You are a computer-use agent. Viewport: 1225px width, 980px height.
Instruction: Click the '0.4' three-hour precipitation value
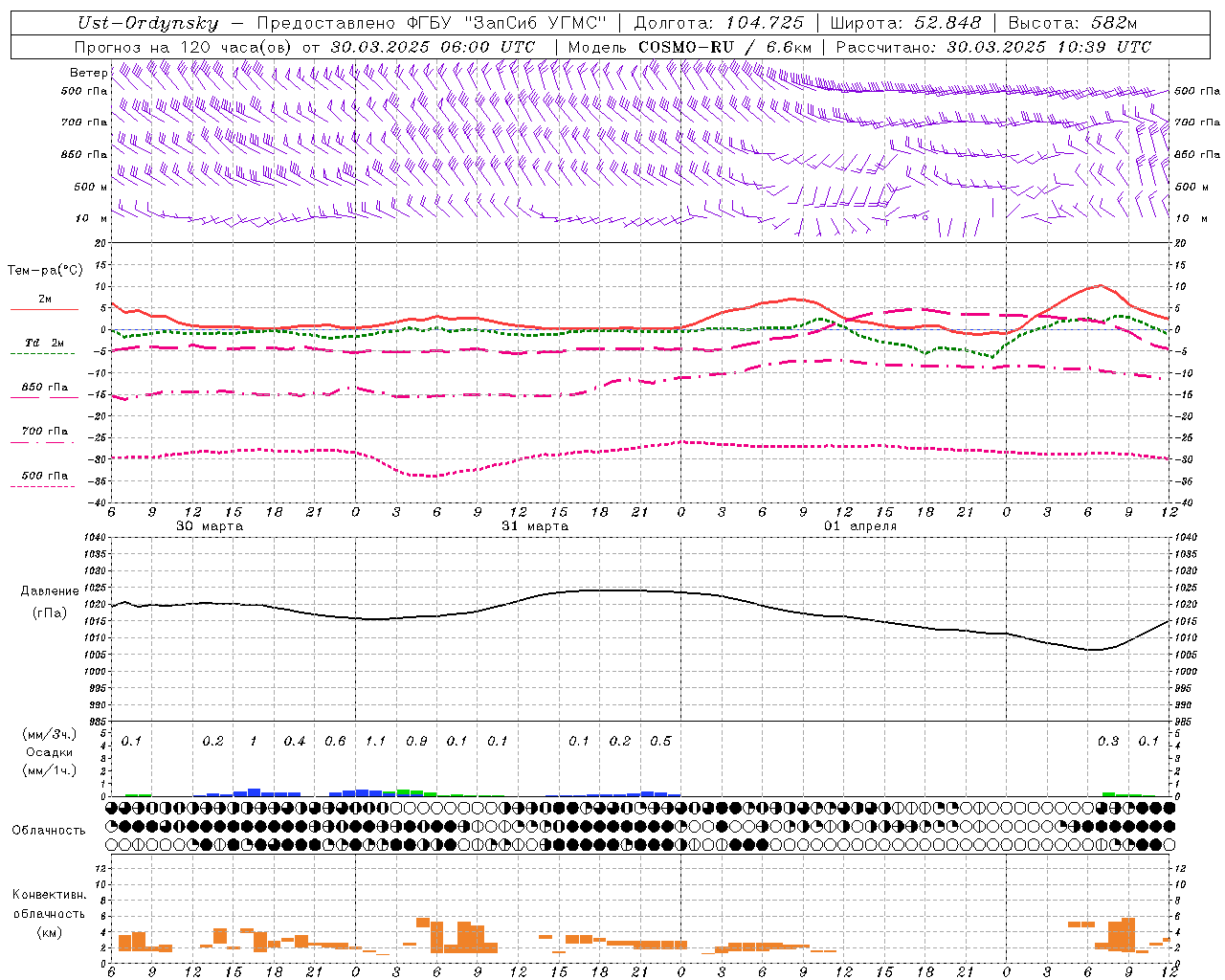(x=294, y=741)
